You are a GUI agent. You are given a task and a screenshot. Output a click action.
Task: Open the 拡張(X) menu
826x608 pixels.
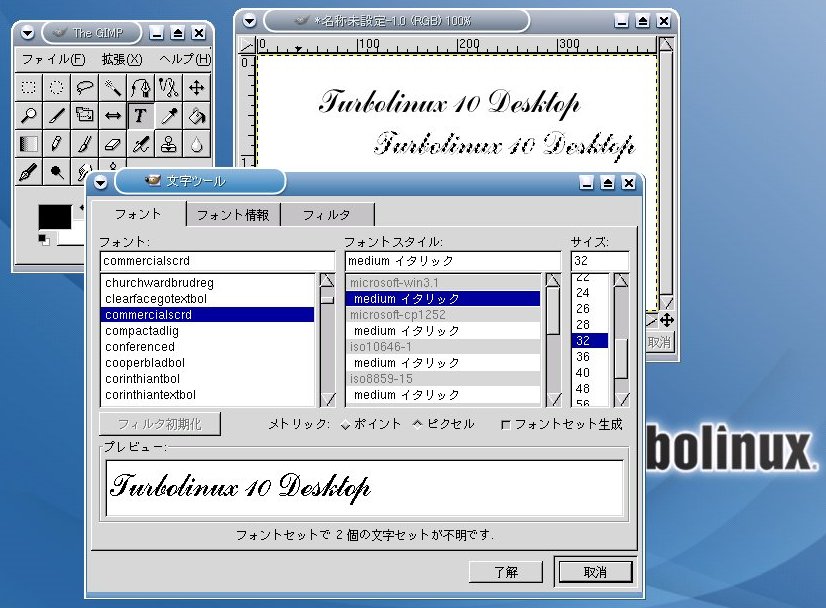pos(122,59)
